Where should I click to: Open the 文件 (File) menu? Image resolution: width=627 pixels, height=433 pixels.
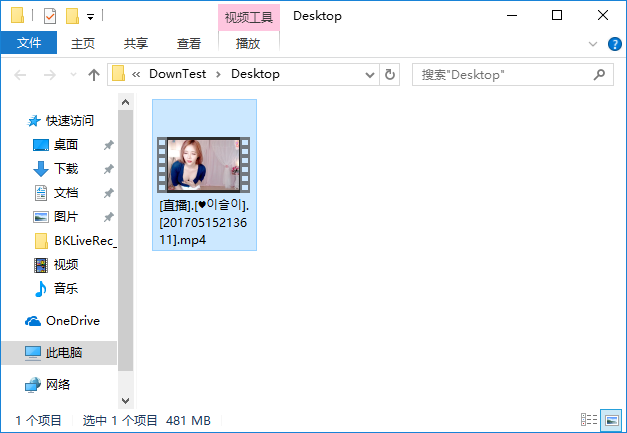[x=29, y=43]
